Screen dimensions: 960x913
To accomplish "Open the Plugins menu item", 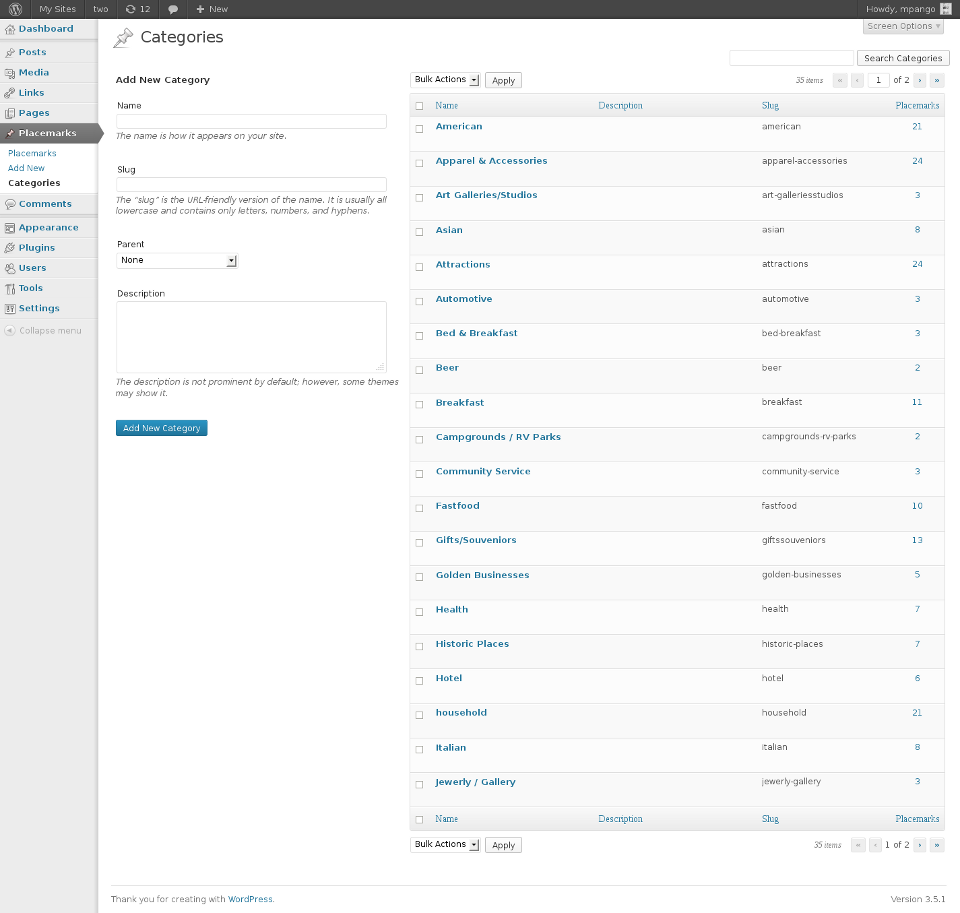I will click(x=37, y=247).
